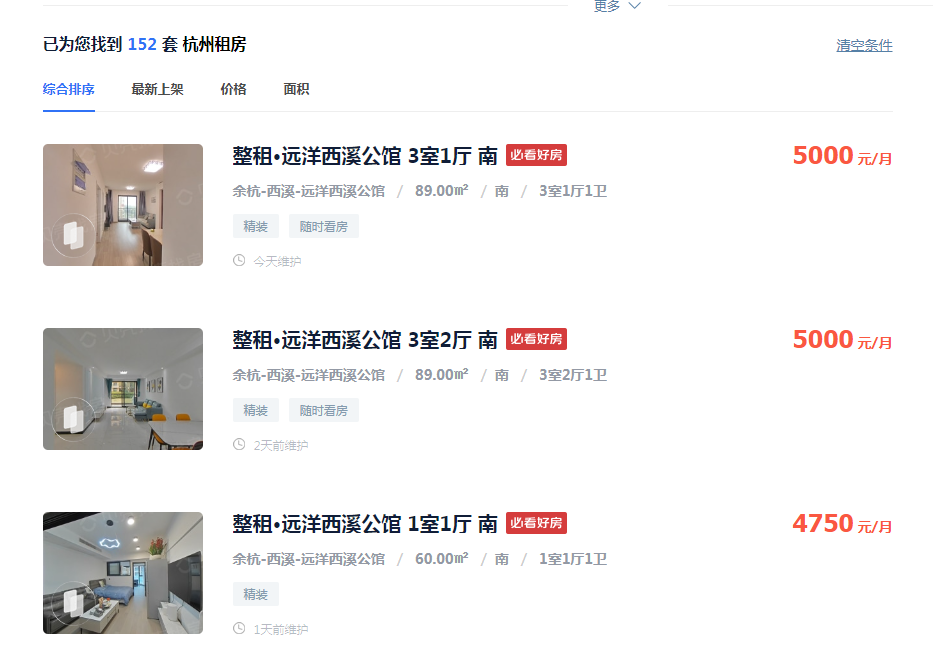This screenshot has height=649, width=933.
Task: Click 清空条件 link
Action: (864, 45)
